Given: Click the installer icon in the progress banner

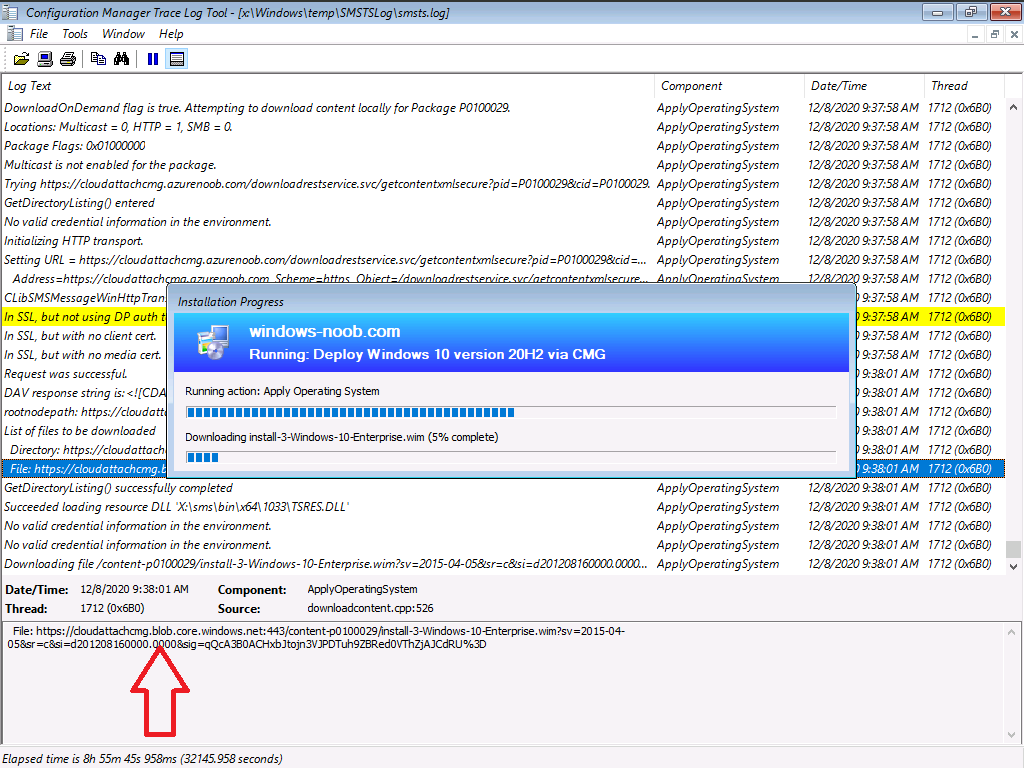Looking at the screenshot, I should (x=213, y=342).
